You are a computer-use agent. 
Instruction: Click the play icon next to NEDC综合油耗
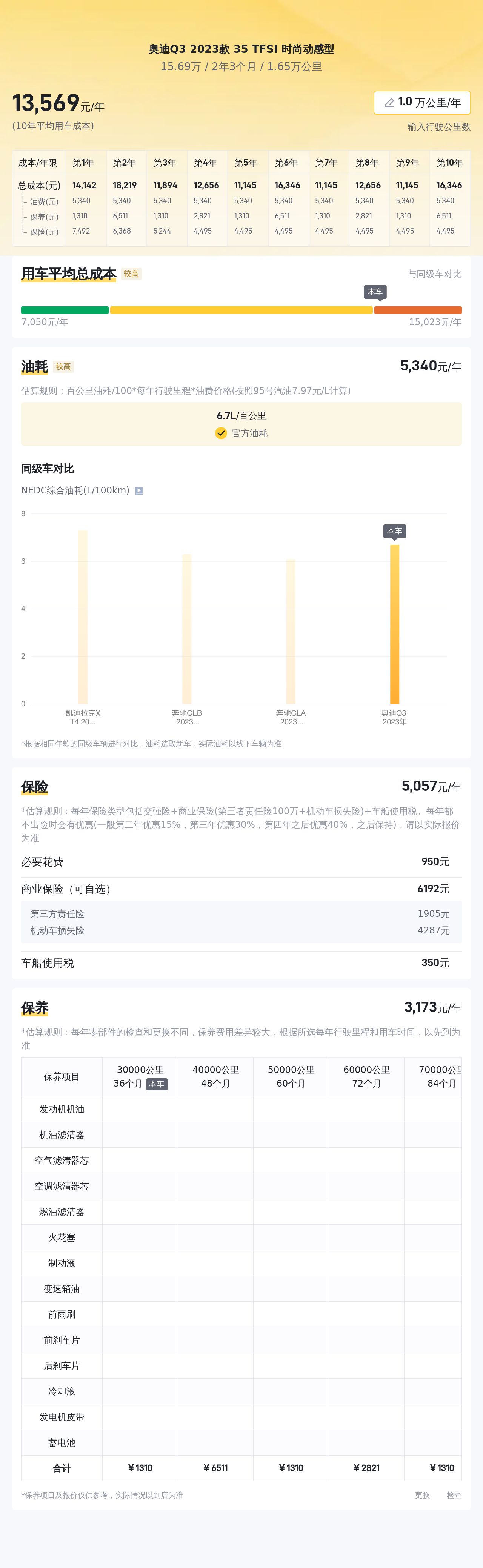tap(139, 490)
